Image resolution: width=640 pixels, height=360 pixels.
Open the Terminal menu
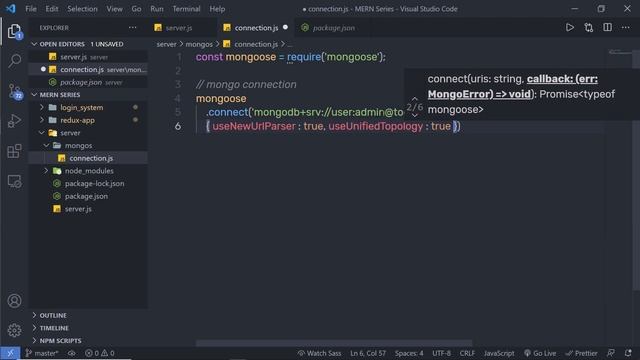point(186,9)
